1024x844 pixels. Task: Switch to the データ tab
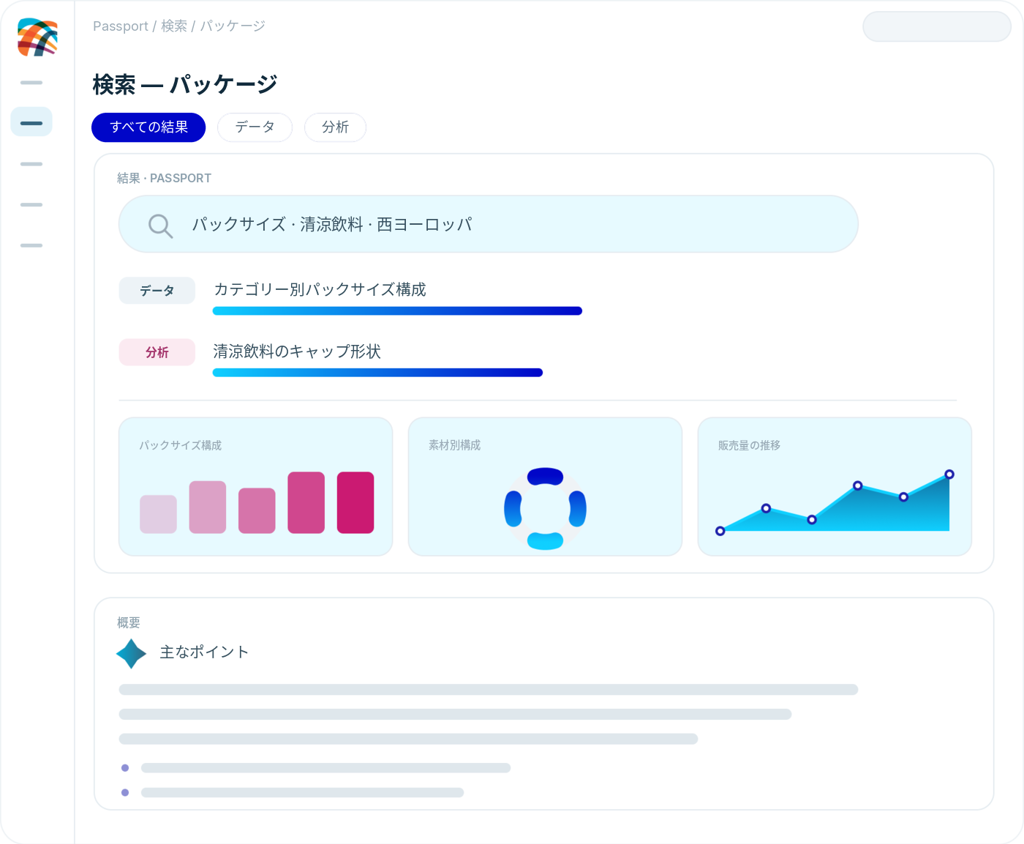(255, 127)
